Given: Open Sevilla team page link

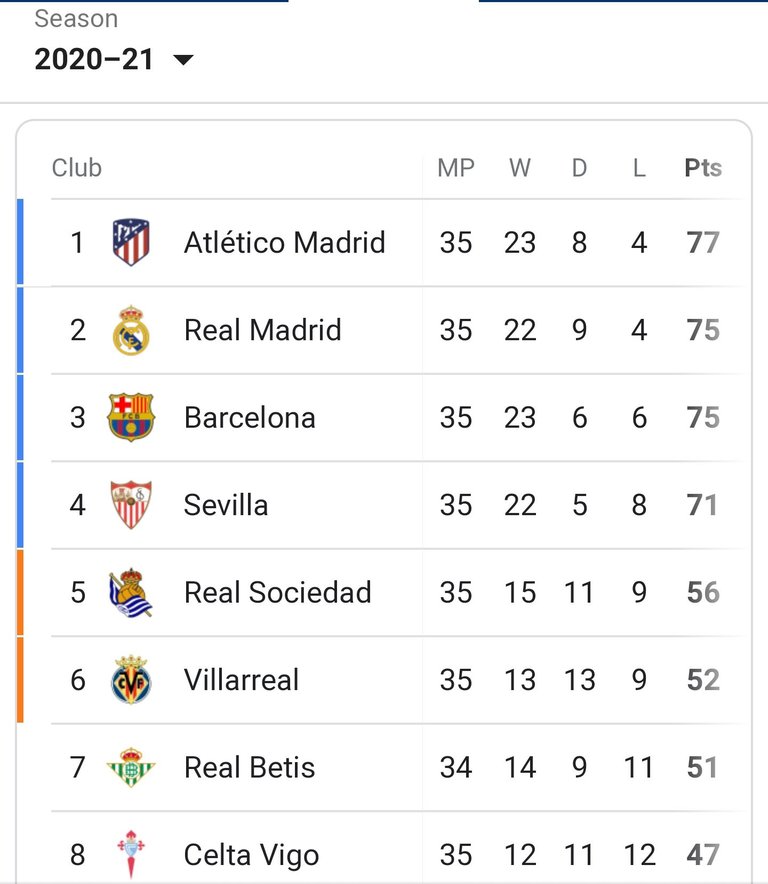Looking at the screenshot, I should tap(226, 505).
